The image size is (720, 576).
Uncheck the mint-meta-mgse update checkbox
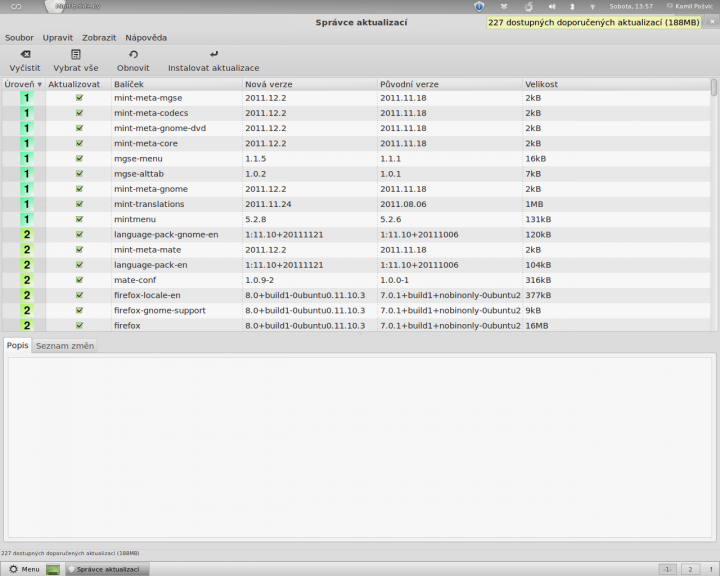click(x=79, y=97)
